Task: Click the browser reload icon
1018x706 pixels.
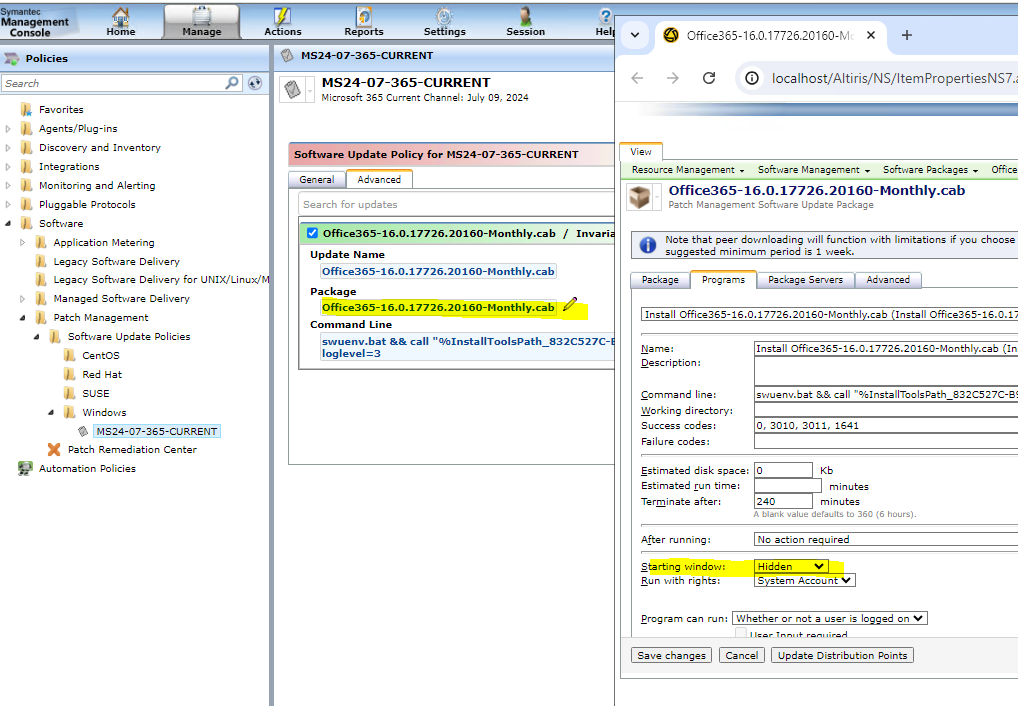Action: pos(709,78)
